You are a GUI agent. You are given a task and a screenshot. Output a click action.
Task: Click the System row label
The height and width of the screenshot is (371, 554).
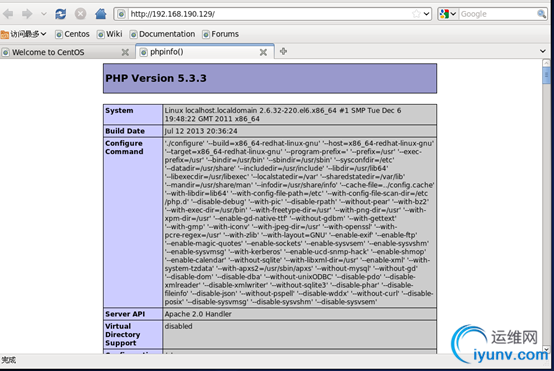(x=119, y=111)
